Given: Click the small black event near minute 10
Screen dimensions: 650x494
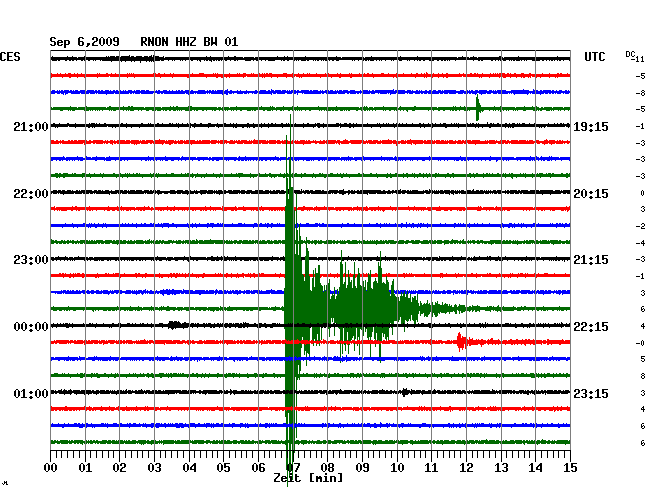Looking at the screenshot, I should click(405, 392).
